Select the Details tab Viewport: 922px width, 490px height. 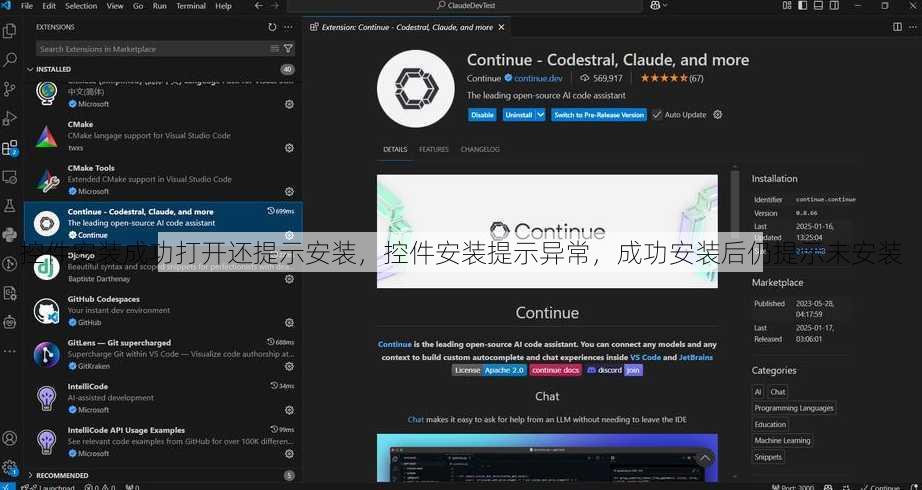coord(395,149)
